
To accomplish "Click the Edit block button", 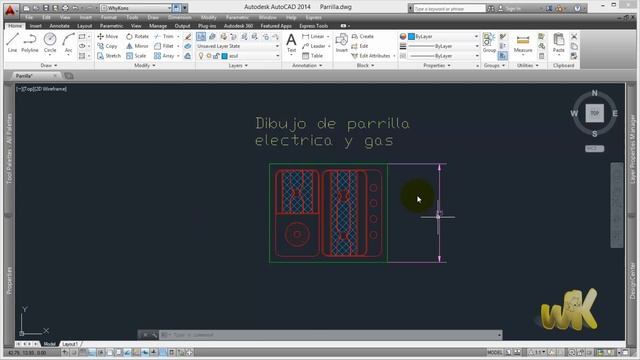I will coord(360,46).
